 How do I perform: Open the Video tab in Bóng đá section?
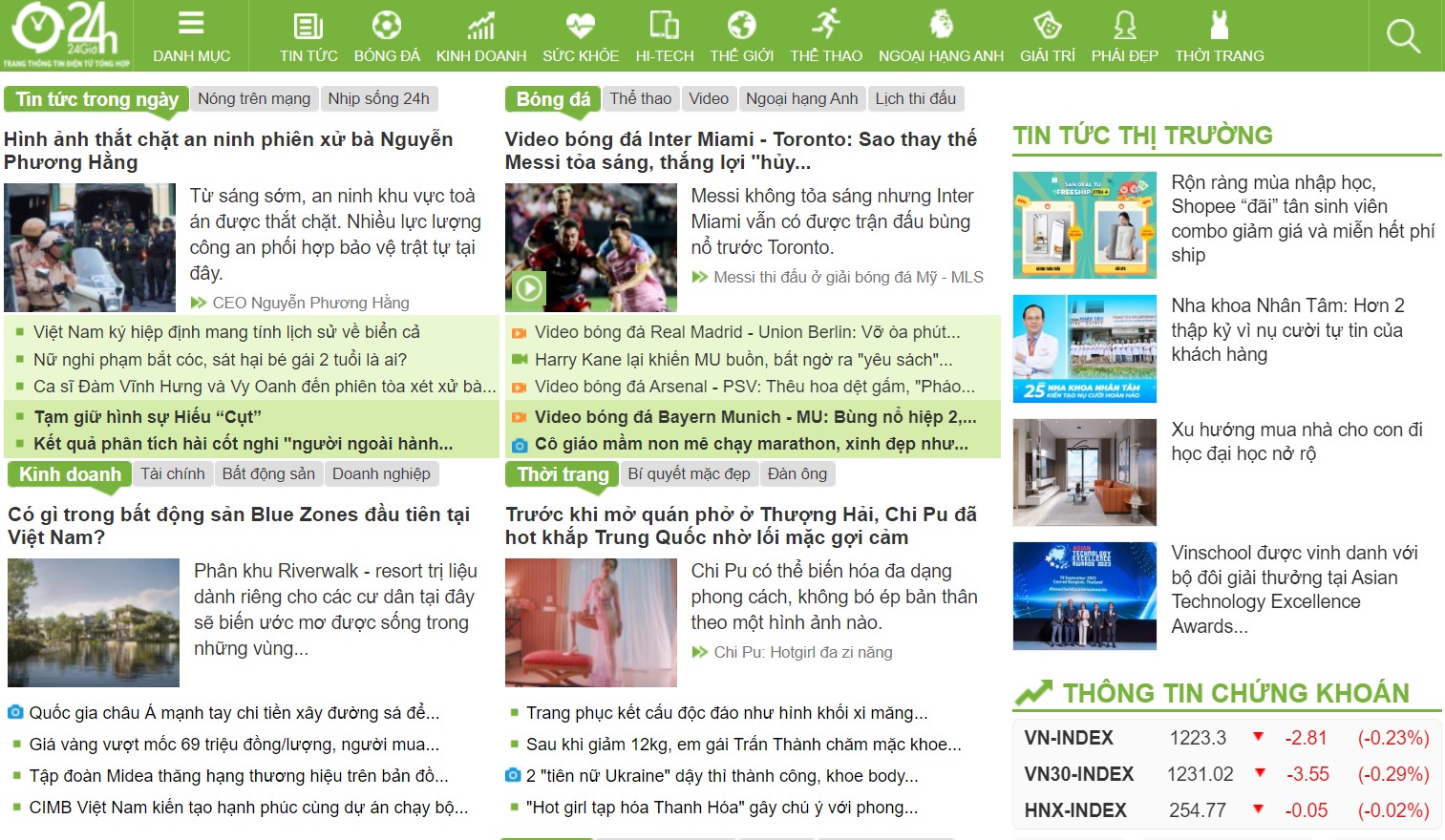pyautogui.click(x=709, y=98)
